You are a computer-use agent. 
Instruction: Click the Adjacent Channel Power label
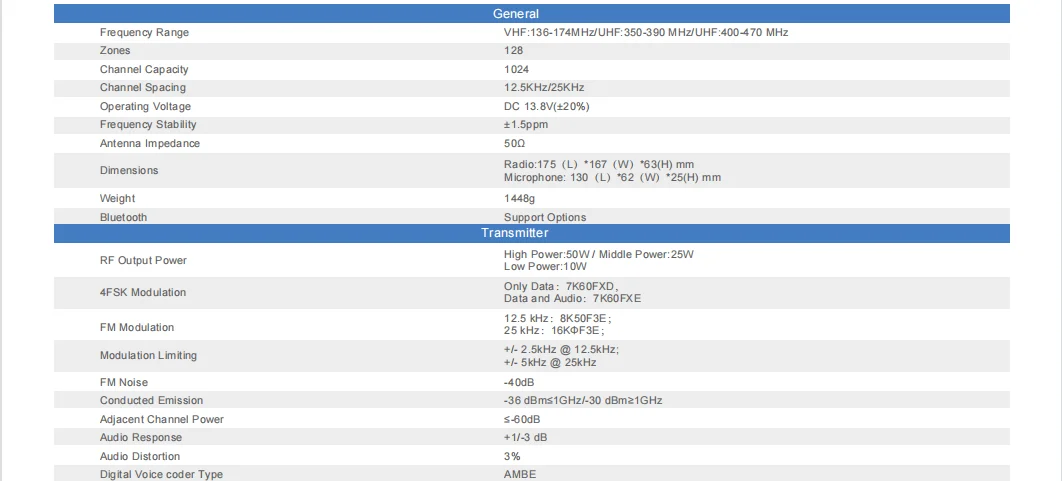coord(161,420)
